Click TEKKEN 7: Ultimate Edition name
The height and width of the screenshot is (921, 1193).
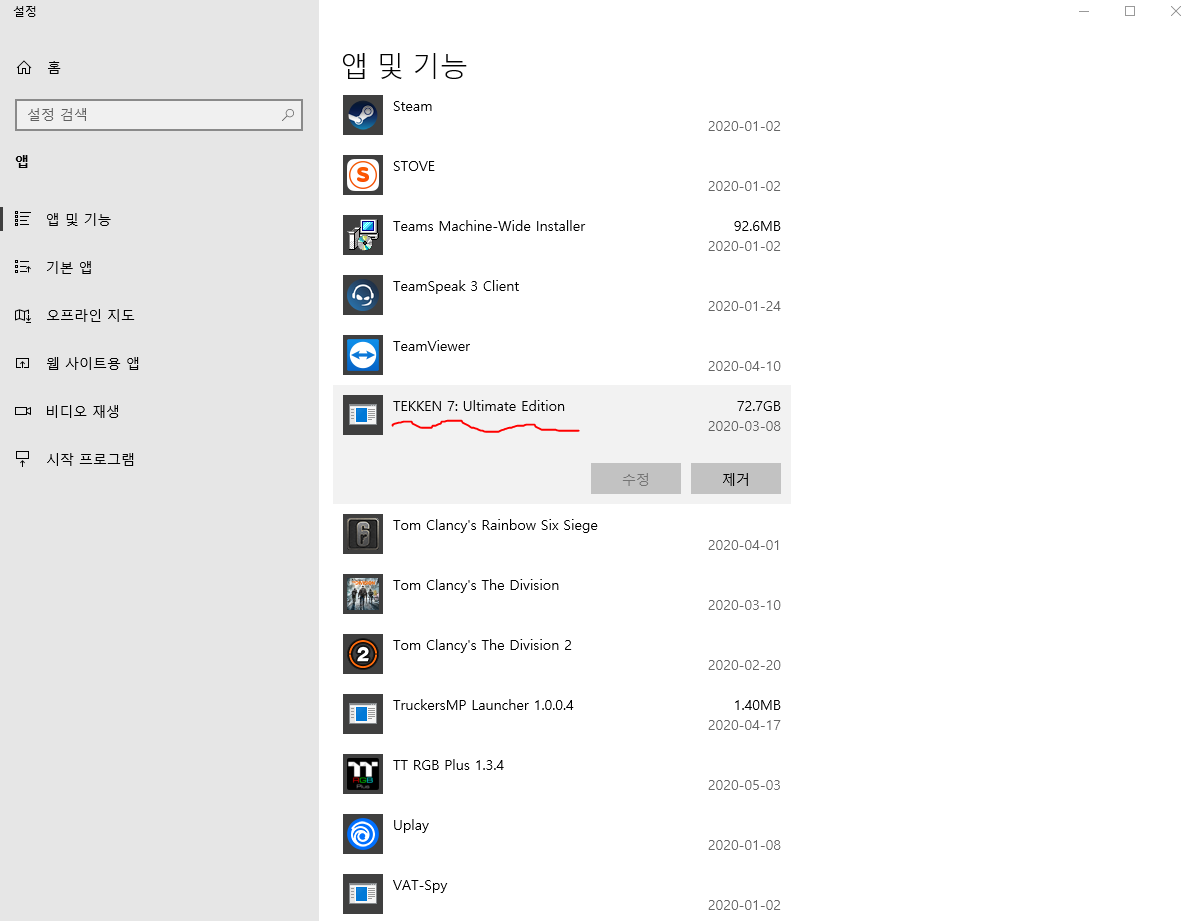[479, 406]
